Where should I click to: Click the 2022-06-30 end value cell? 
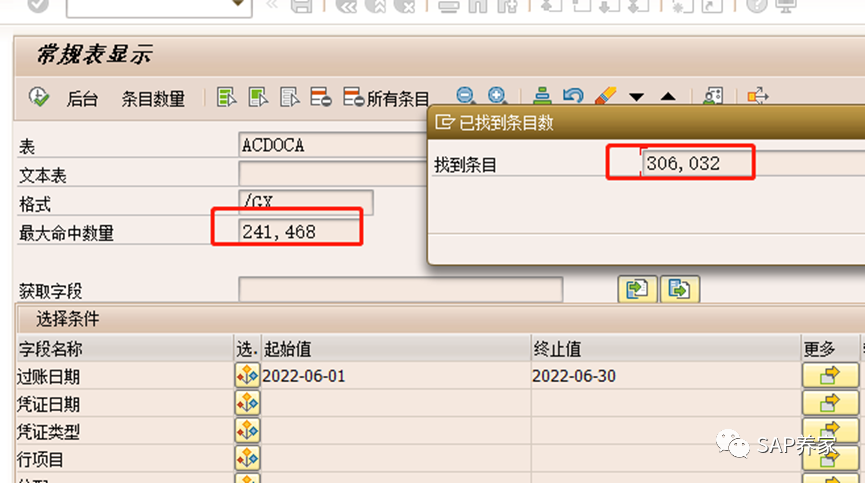[x=666, y=376]
